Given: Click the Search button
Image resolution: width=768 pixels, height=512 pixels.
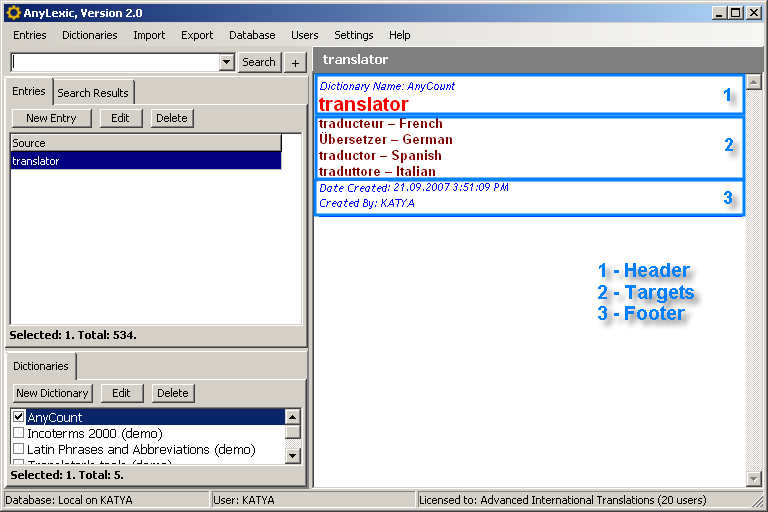Looking at the screenshot, I should pyautogui.click(x=259, y=62).
